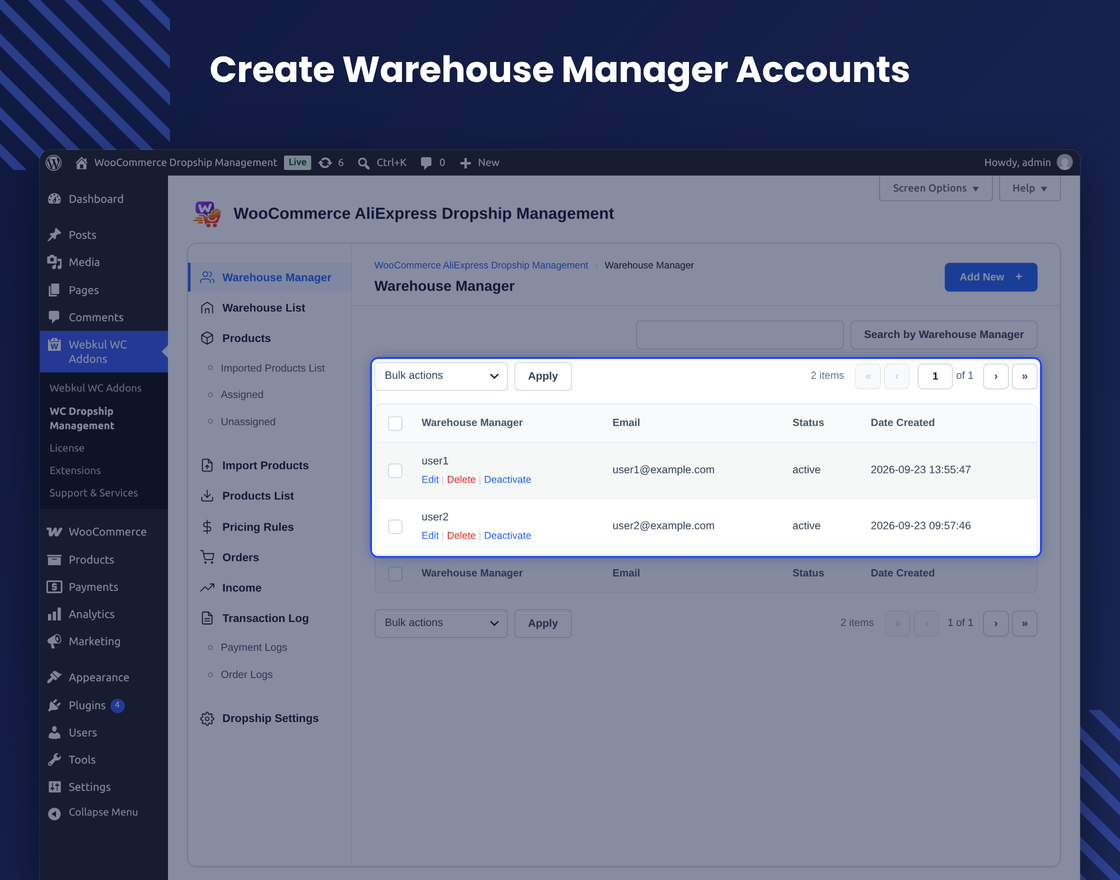Open site home via house icon
Image resolution: width=1120 pixels, height=880 pixels.
click(x=81, y=163)
